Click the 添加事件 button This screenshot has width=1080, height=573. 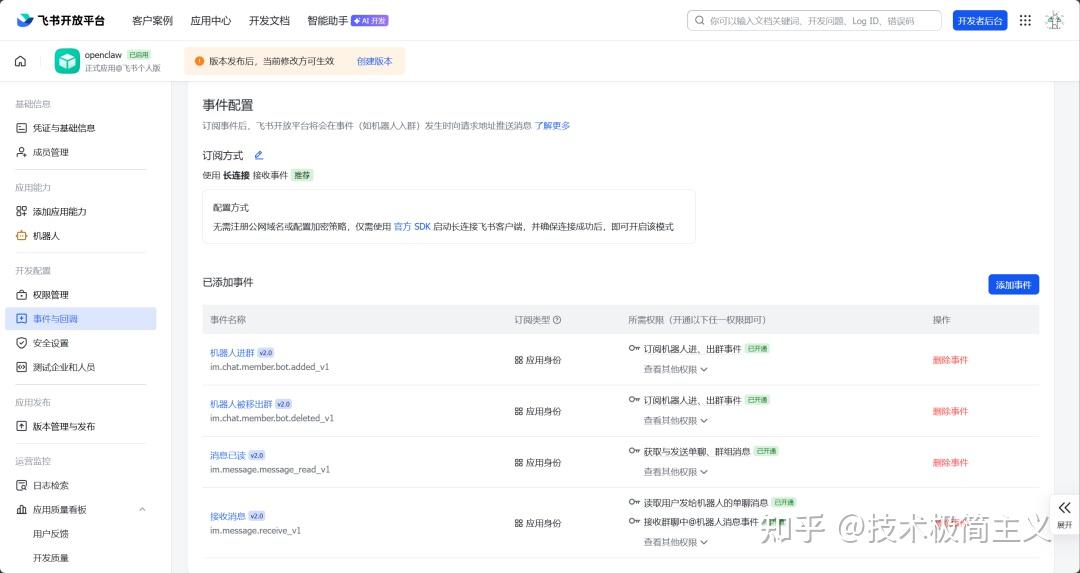1013,285
